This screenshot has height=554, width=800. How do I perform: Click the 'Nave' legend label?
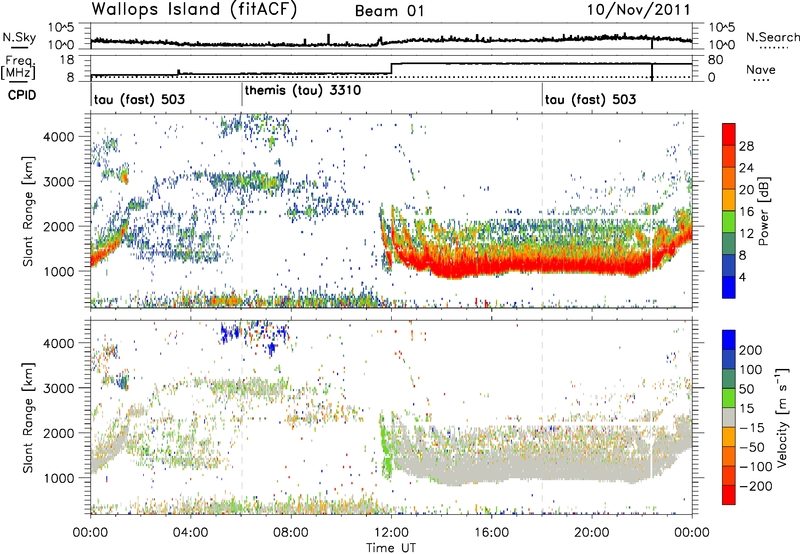click(x=761, y=70)
